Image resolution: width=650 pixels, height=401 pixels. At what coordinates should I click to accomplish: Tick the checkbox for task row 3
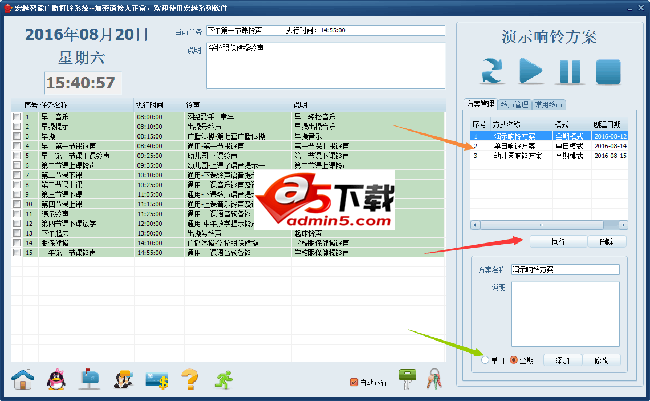click(x=17, y=136)
